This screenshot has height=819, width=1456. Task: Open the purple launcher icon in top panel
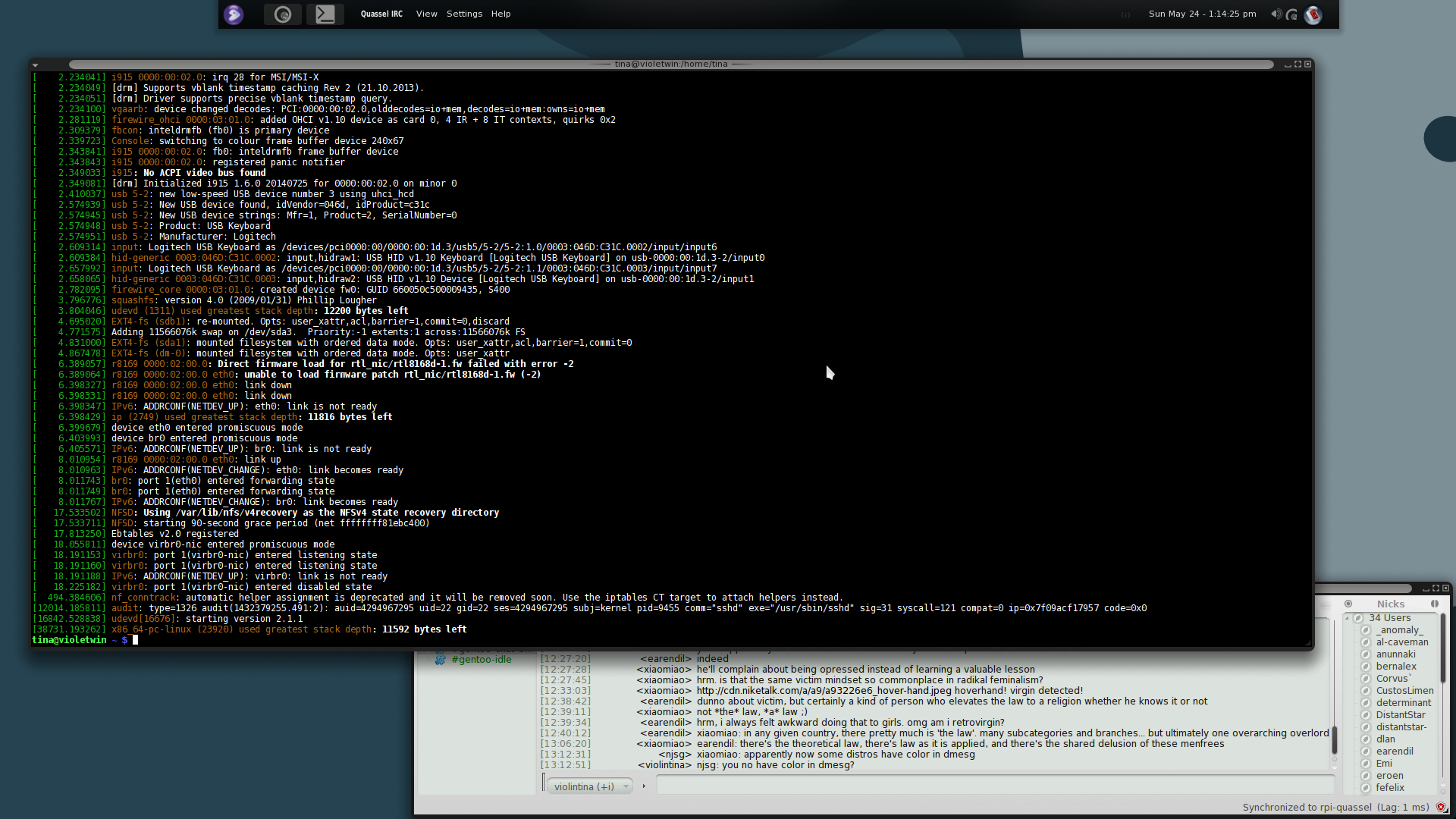pyautogui.click(x=234, y=14)
